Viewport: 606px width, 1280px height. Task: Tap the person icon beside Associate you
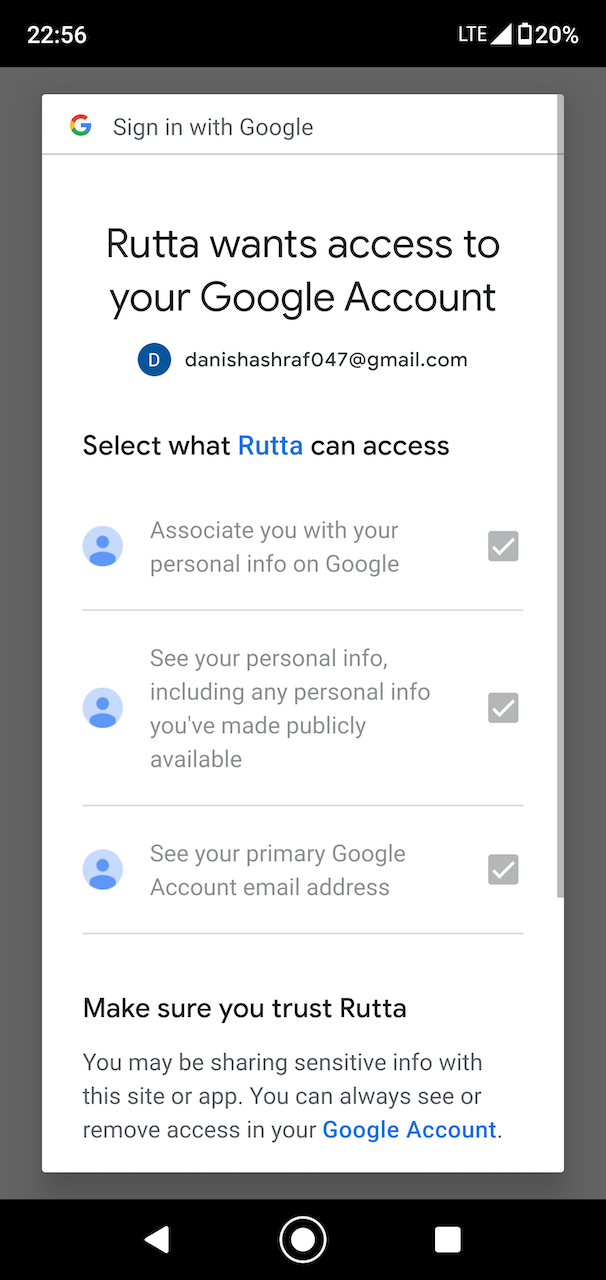click(103, 547)
